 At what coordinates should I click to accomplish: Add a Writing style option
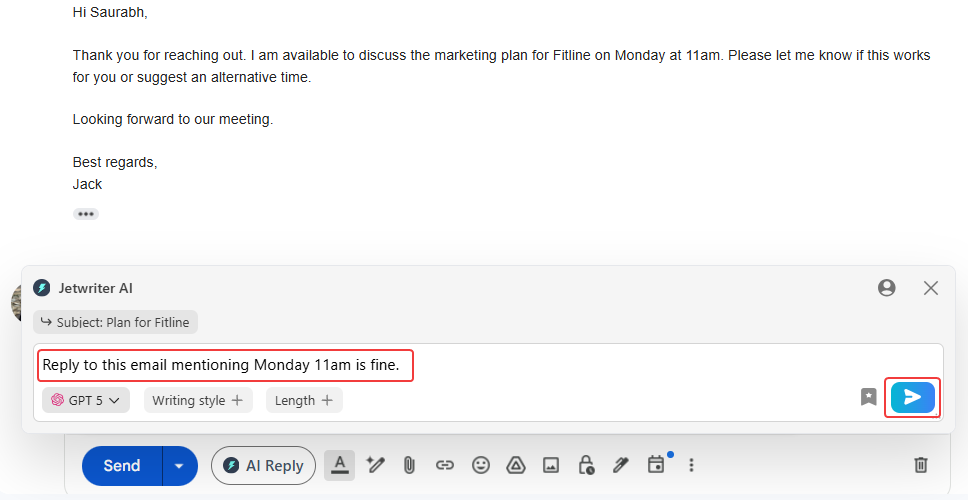(x=198, y=400)
